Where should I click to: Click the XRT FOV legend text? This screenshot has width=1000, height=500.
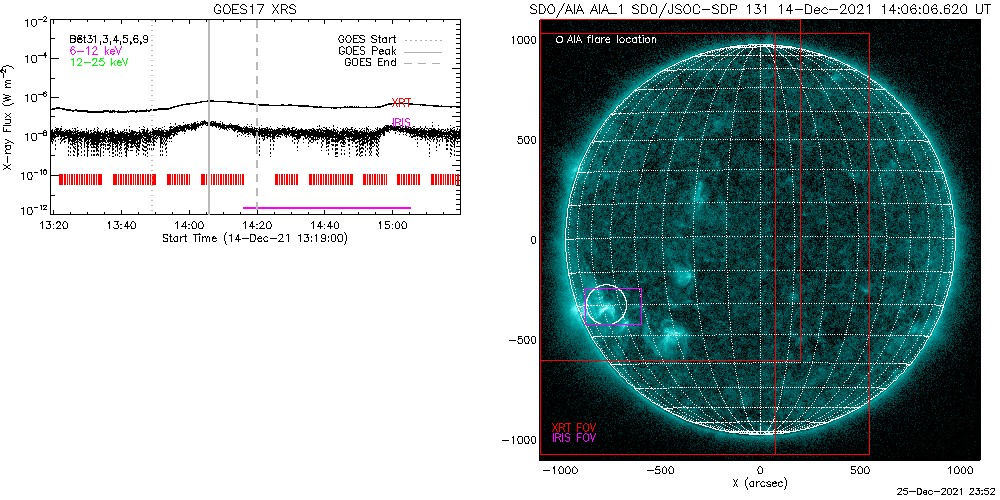click(x=574, y=427)
